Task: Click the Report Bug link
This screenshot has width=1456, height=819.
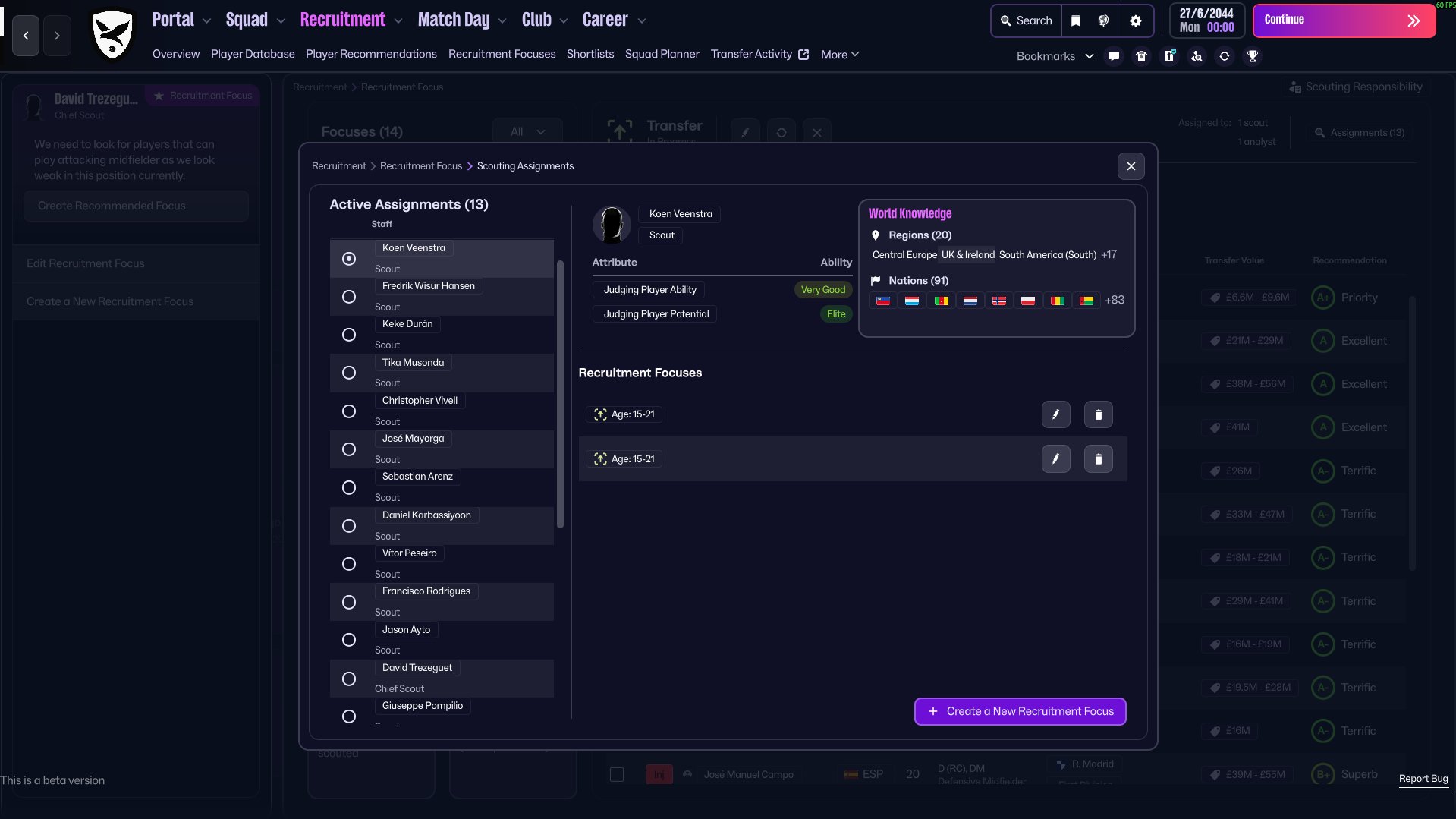Action: click(1423, 779)
